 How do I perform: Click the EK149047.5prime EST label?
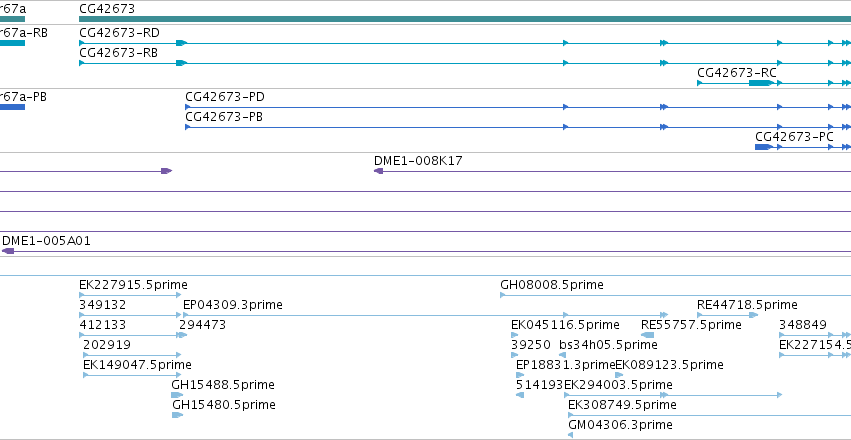(137, 365)
